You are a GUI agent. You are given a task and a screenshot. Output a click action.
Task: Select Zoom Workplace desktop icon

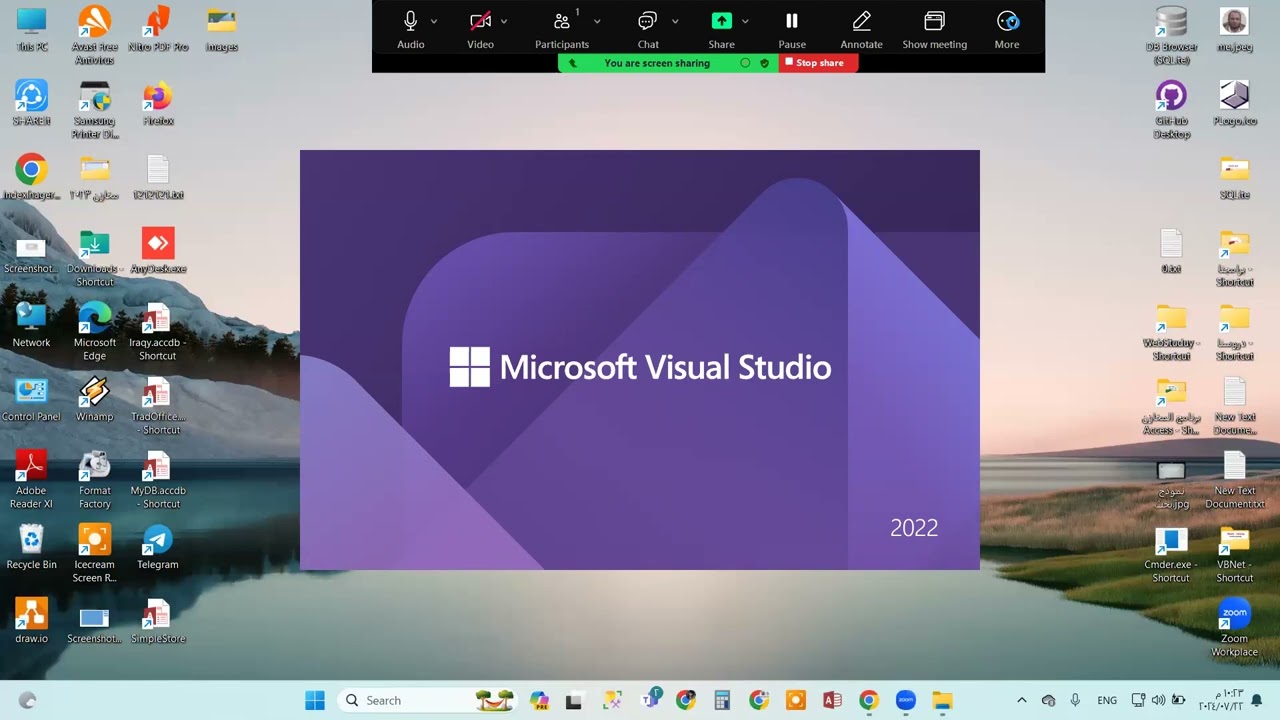(1234, 628)
